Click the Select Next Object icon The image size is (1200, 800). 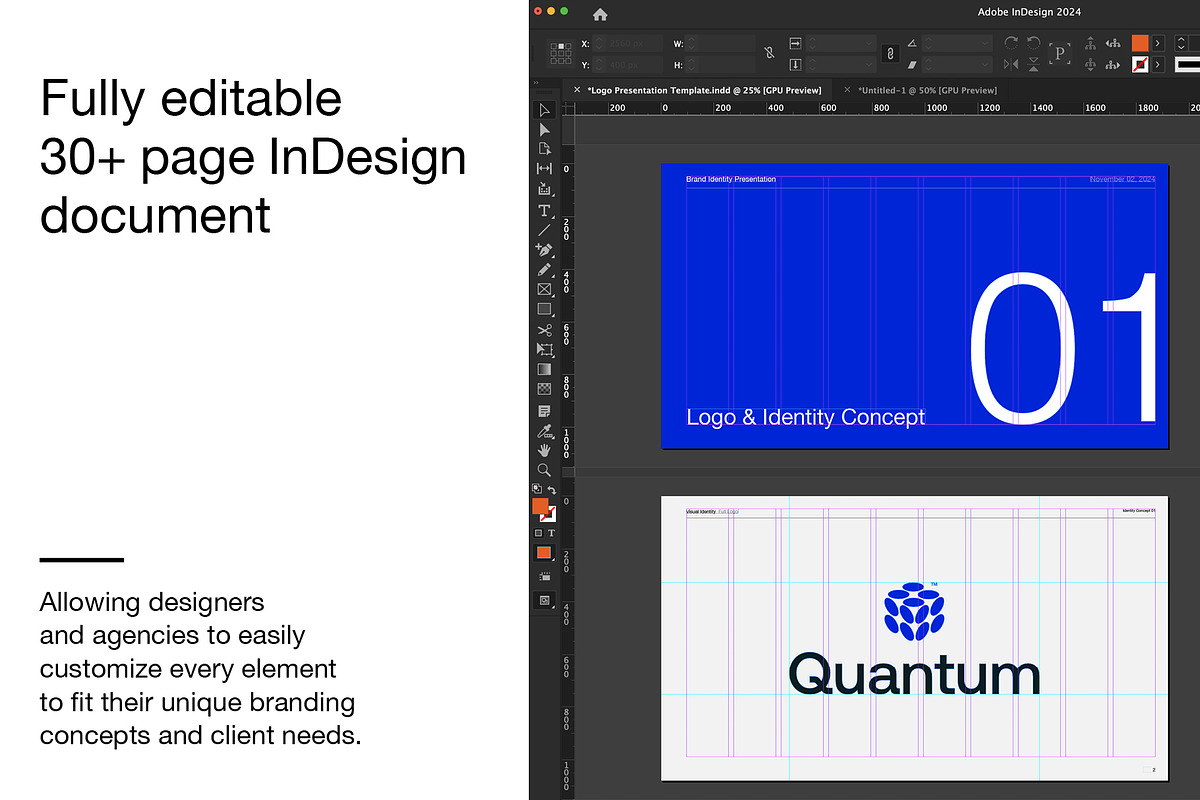tap(1113, 64)
